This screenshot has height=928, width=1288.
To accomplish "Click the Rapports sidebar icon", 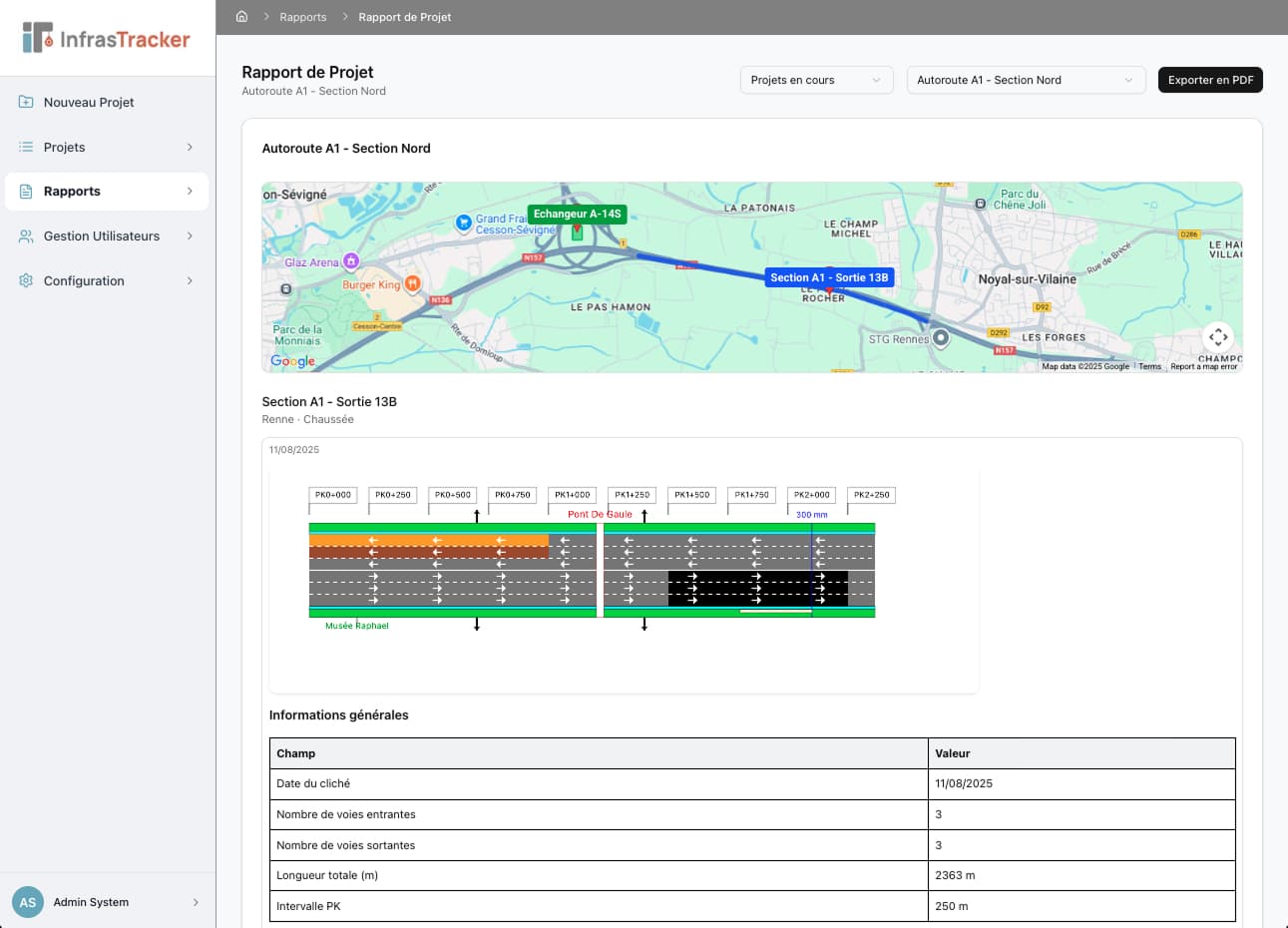I will [24, 192].
